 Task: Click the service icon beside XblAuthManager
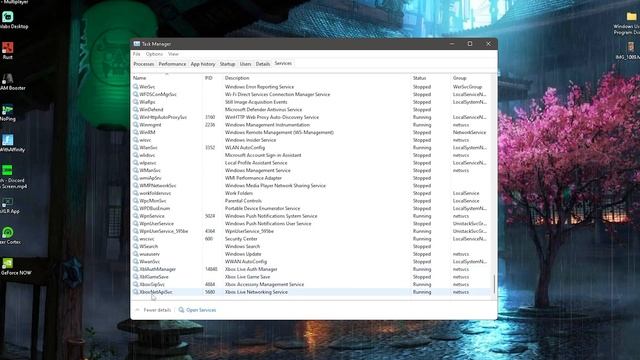[x=136, y=269]
